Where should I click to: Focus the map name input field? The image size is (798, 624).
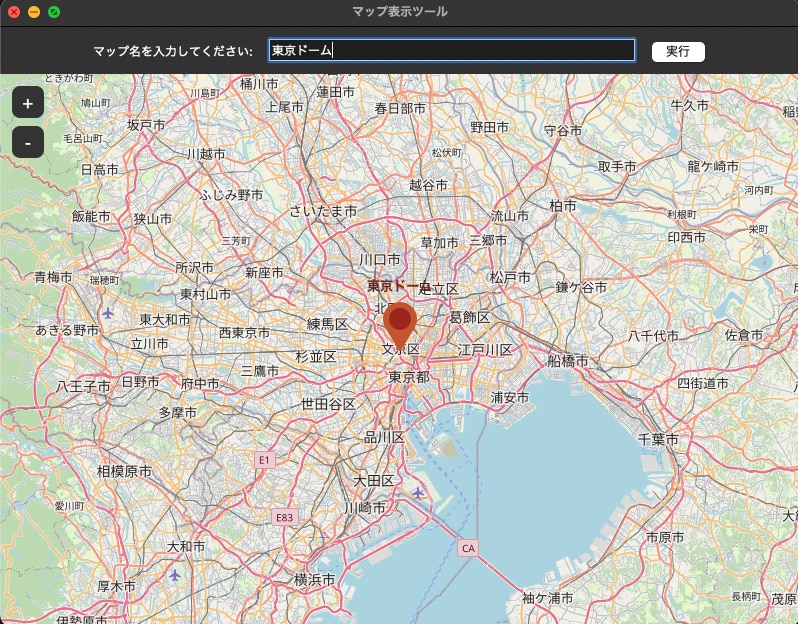click(x=451, y=50)
